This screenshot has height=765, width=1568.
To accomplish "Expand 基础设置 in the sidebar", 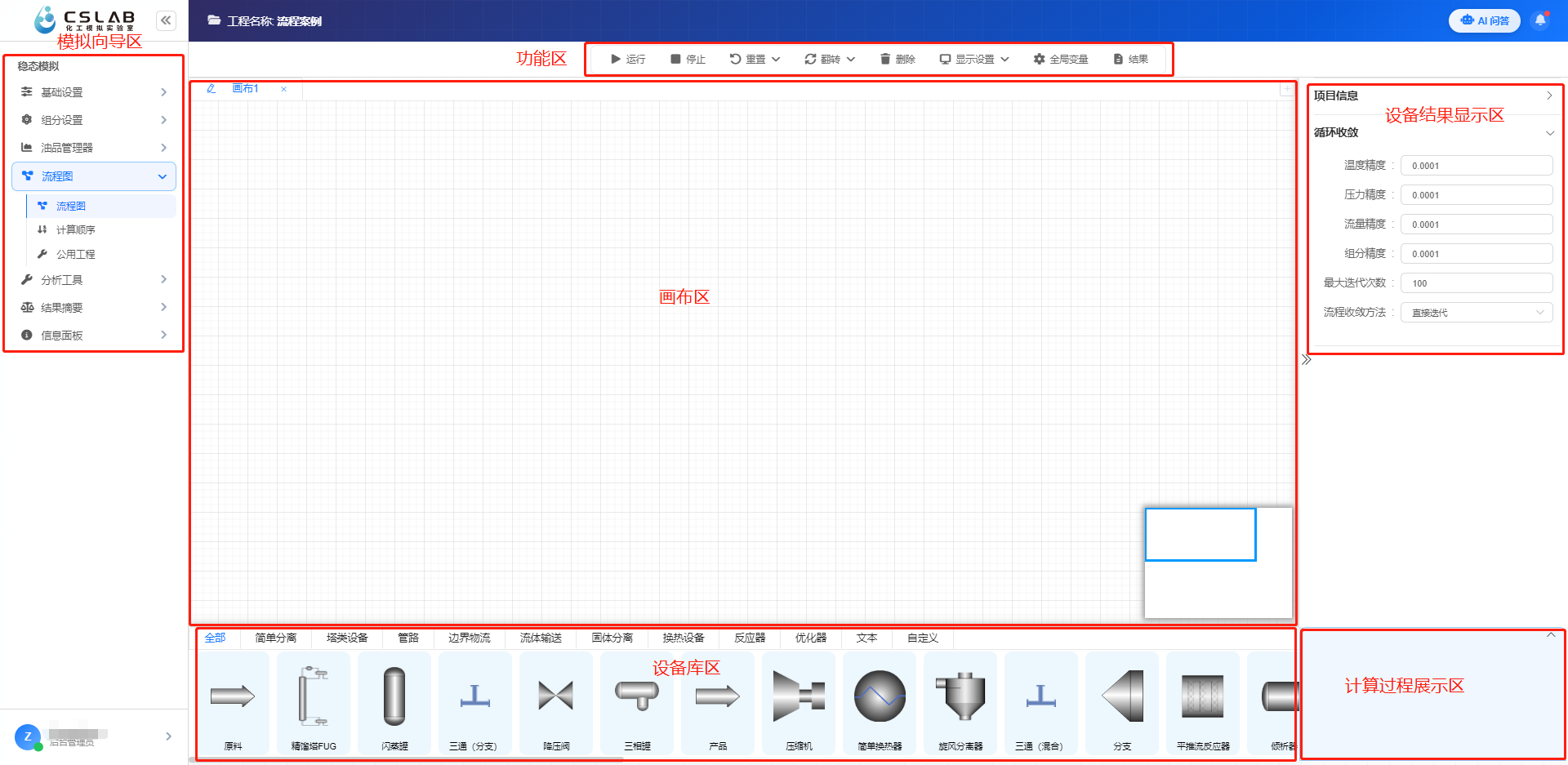I will (x=94, y=92).
